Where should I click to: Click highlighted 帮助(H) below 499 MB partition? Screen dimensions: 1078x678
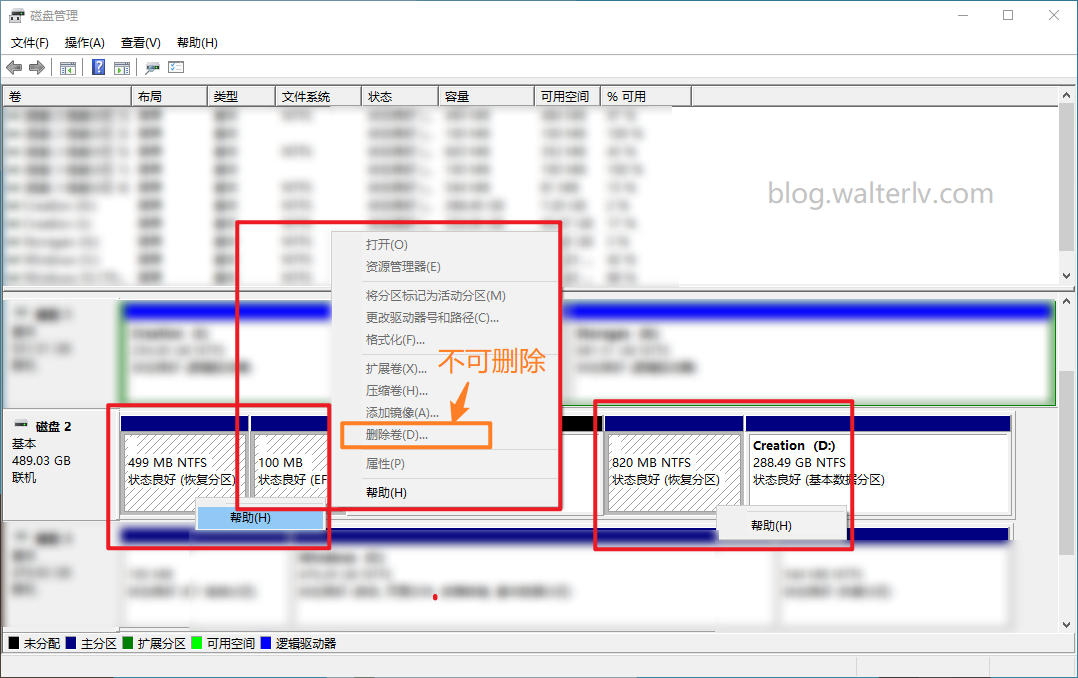pyautogui.click(x=260, y=518)
